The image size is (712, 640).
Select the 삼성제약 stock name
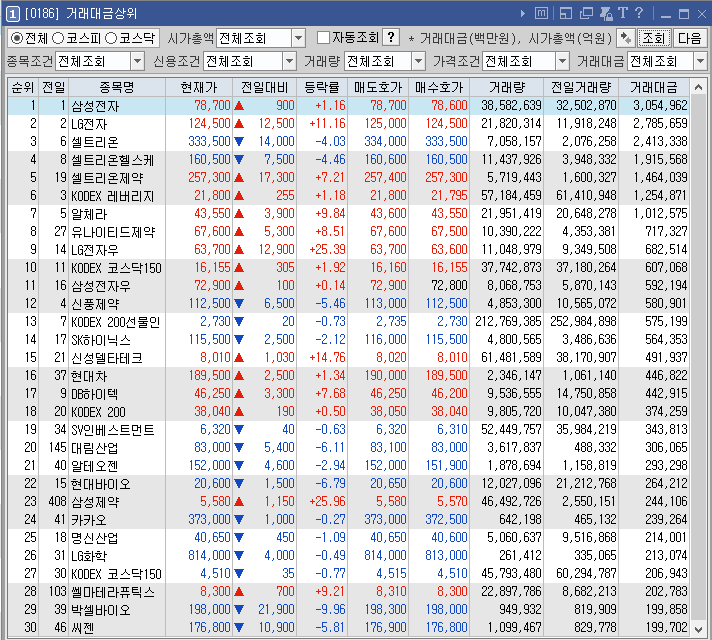95,502
